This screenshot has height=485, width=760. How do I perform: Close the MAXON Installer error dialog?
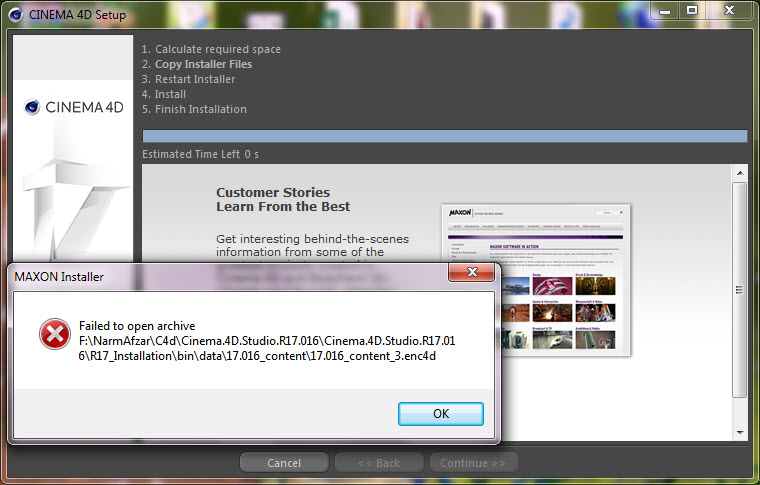[472, 272]
